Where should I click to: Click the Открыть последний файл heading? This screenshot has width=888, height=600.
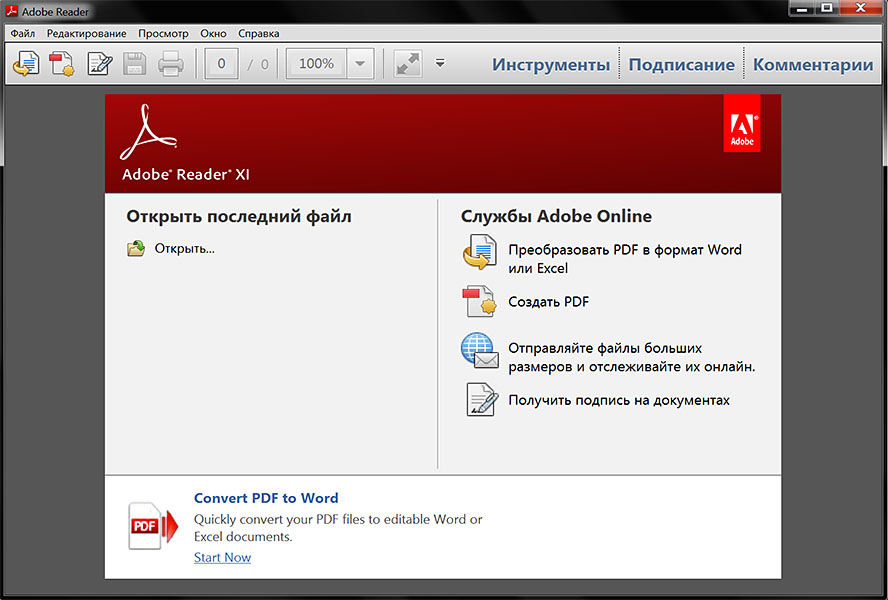[239, 216]
